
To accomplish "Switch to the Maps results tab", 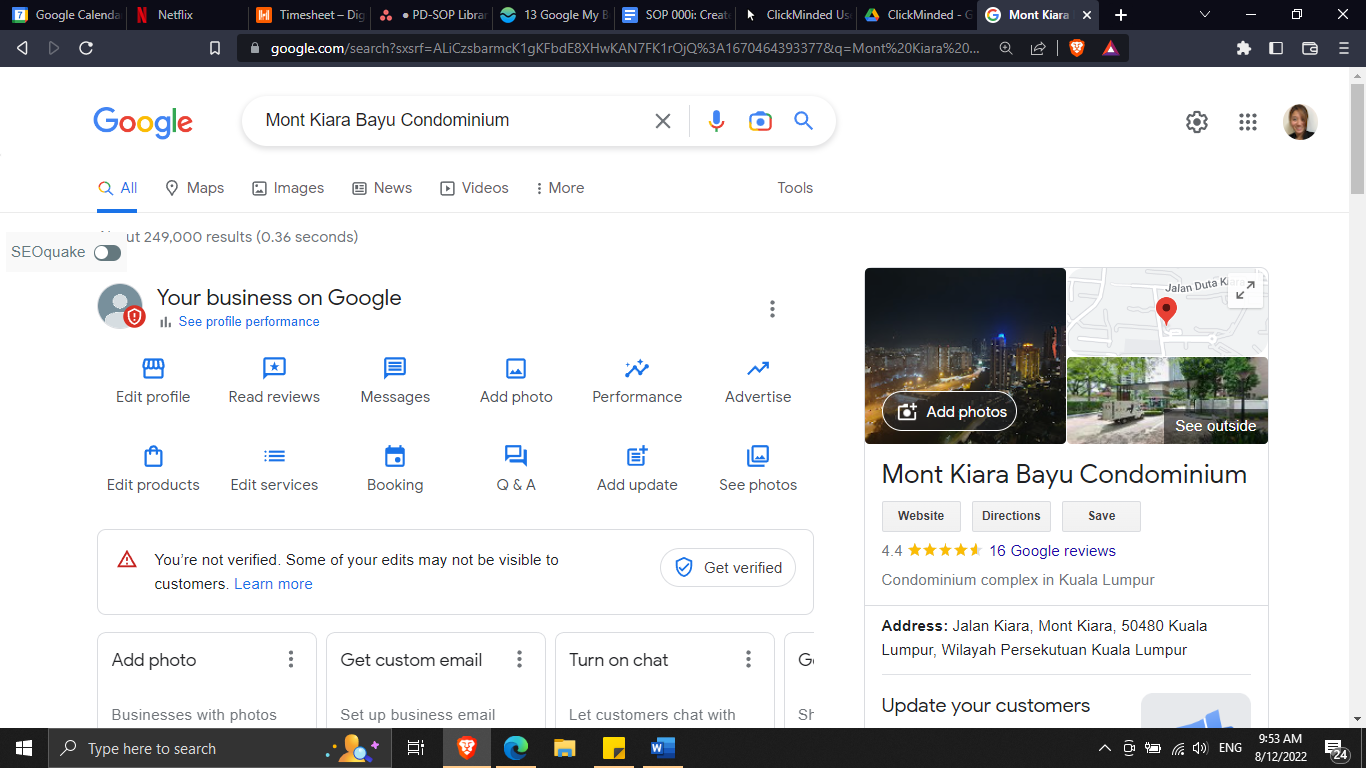I will pyautogui.click(x=194, y=188).
